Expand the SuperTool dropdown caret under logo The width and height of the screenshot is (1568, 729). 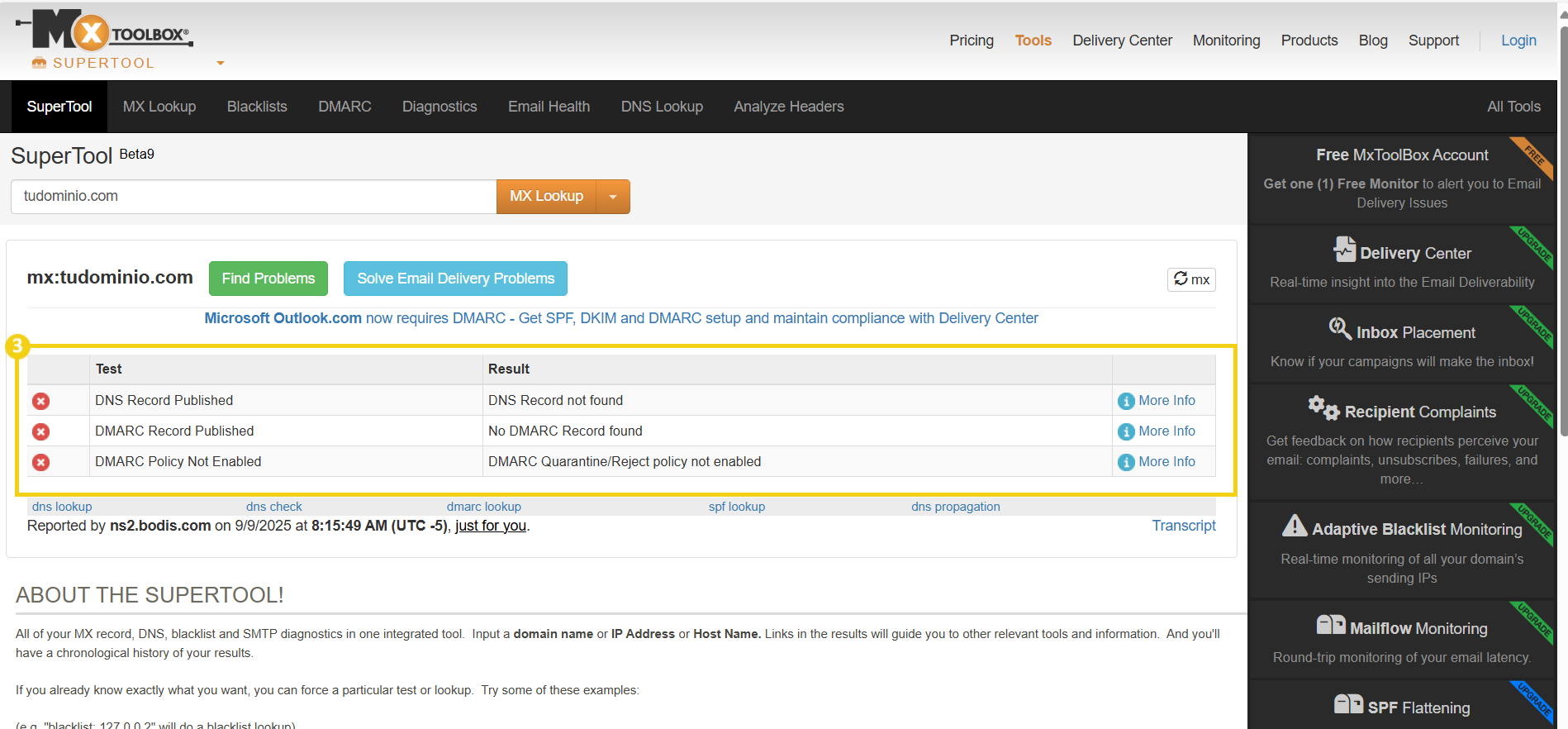click(x=221, y=63)
